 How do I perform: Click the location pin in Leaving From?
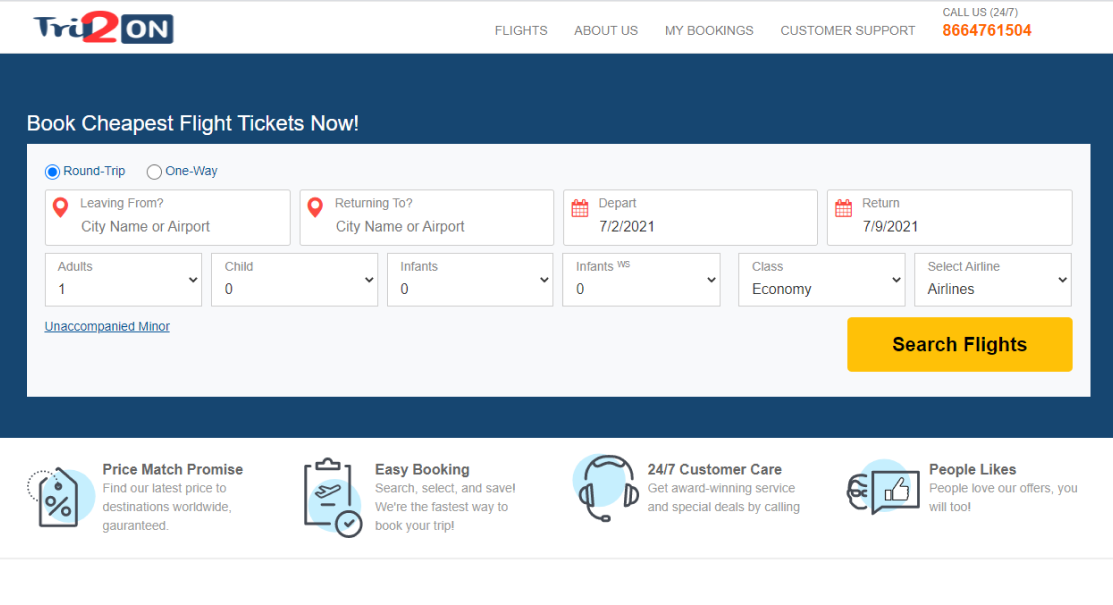[60, 208]
